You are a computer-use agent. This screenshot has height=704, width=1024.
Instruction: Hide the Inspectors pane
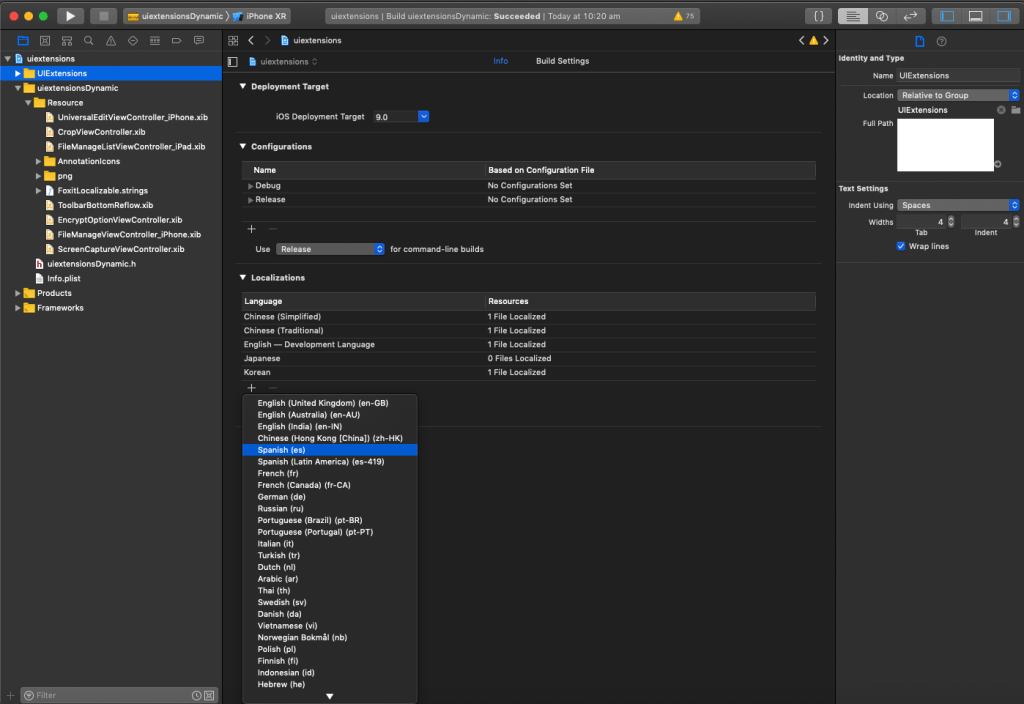[x=1004, y=16]
